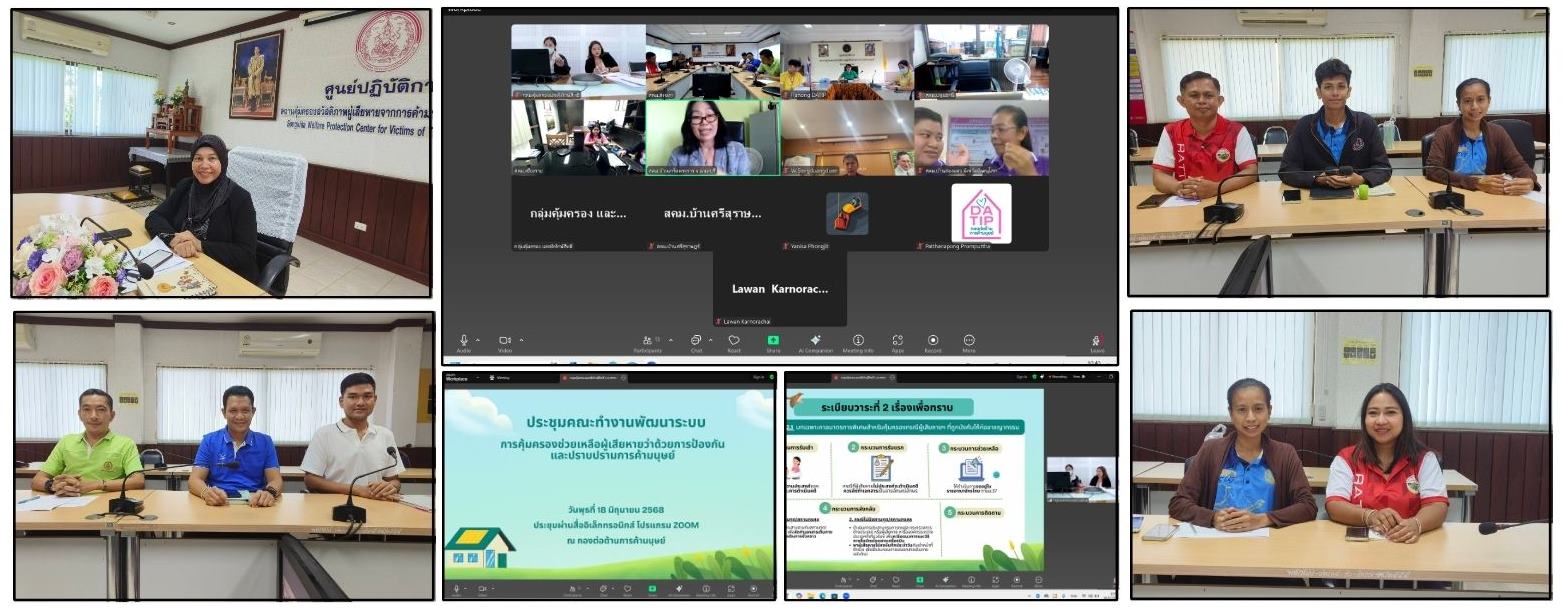Image resolution: width=1563 pixels, height=613 pixels.
Task: Click the 'สคม.บ้านศรีสุราษ...' participant name tile
Action: tap(713, 213)
